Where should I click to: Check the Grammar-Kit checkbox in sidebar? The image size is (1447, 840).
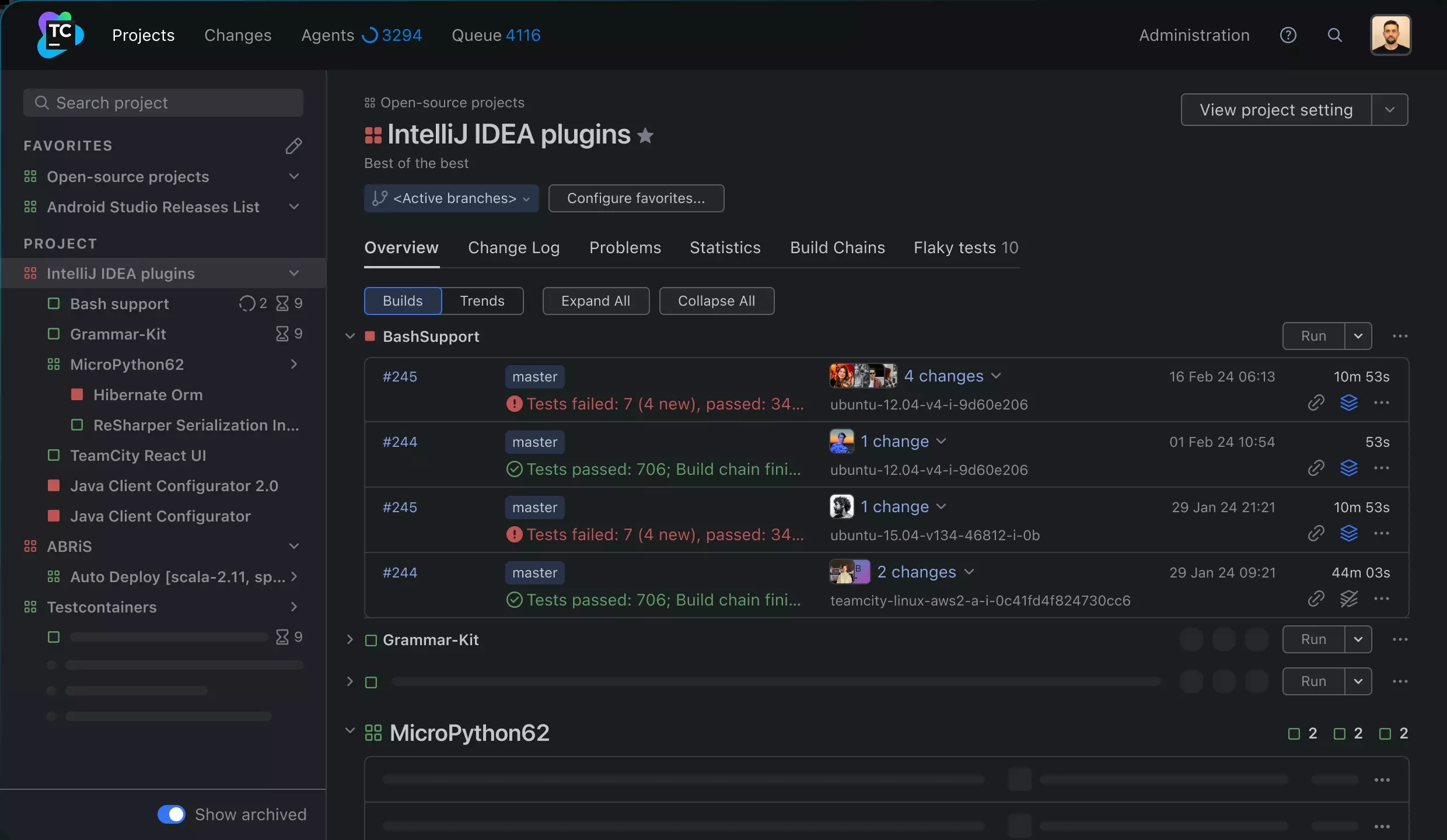(53, 334)
